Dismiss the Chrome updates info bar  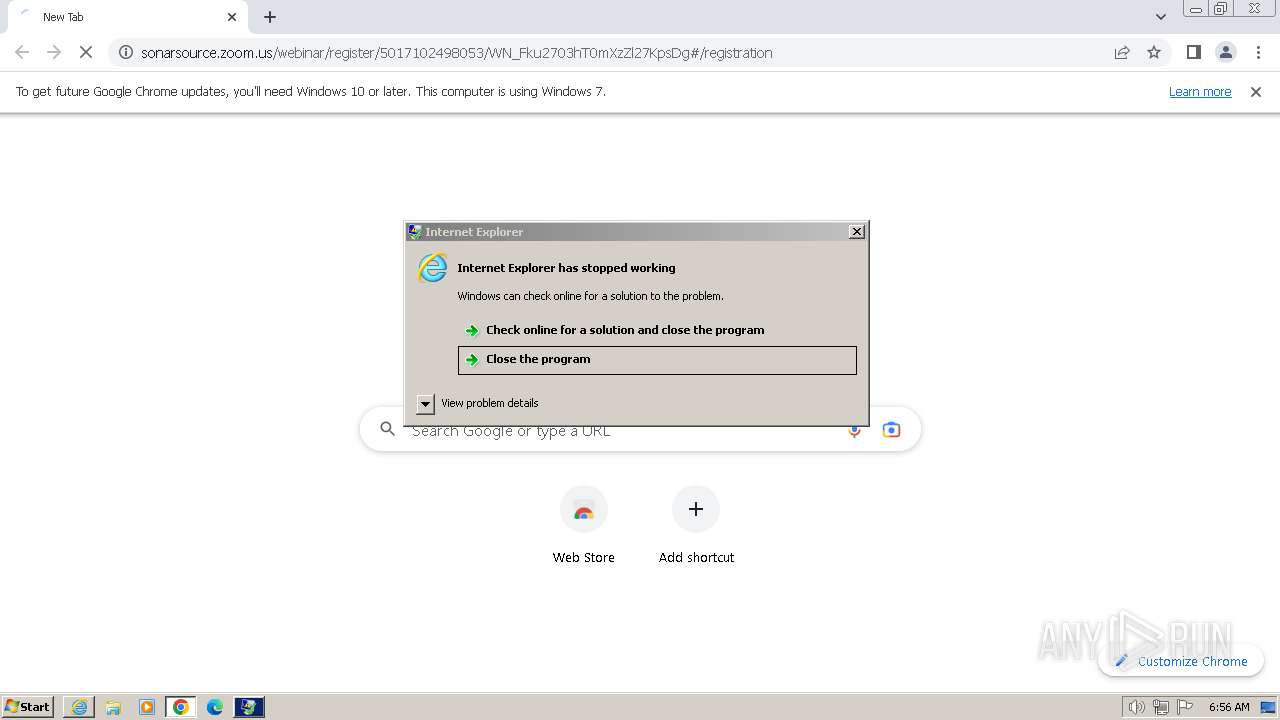tap(1256, 91)
